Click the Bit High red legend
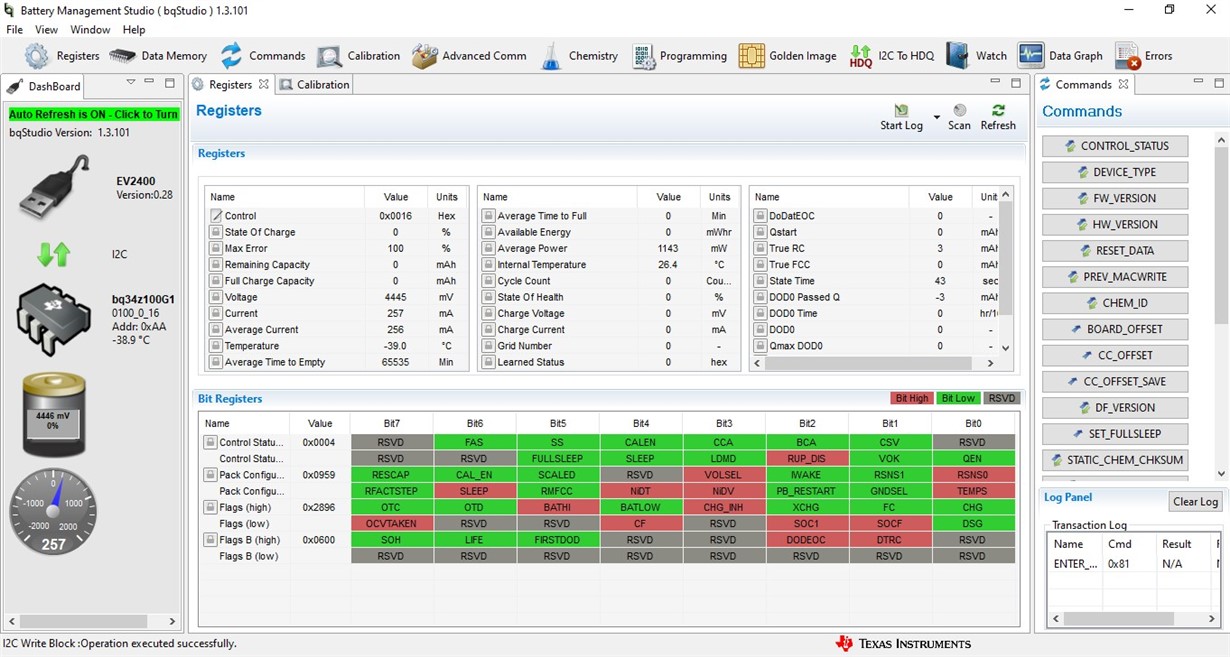The height and width of the screenshot is (657, 1230). click(912, 398)
